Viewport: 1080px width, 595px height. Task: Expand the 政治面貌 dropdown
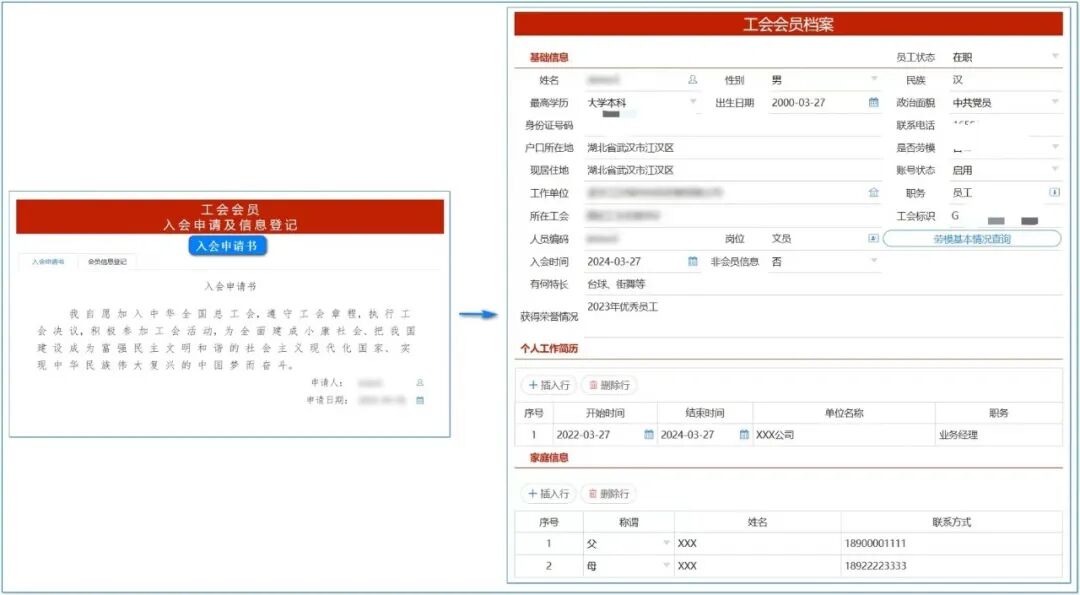pos(1056,102)
